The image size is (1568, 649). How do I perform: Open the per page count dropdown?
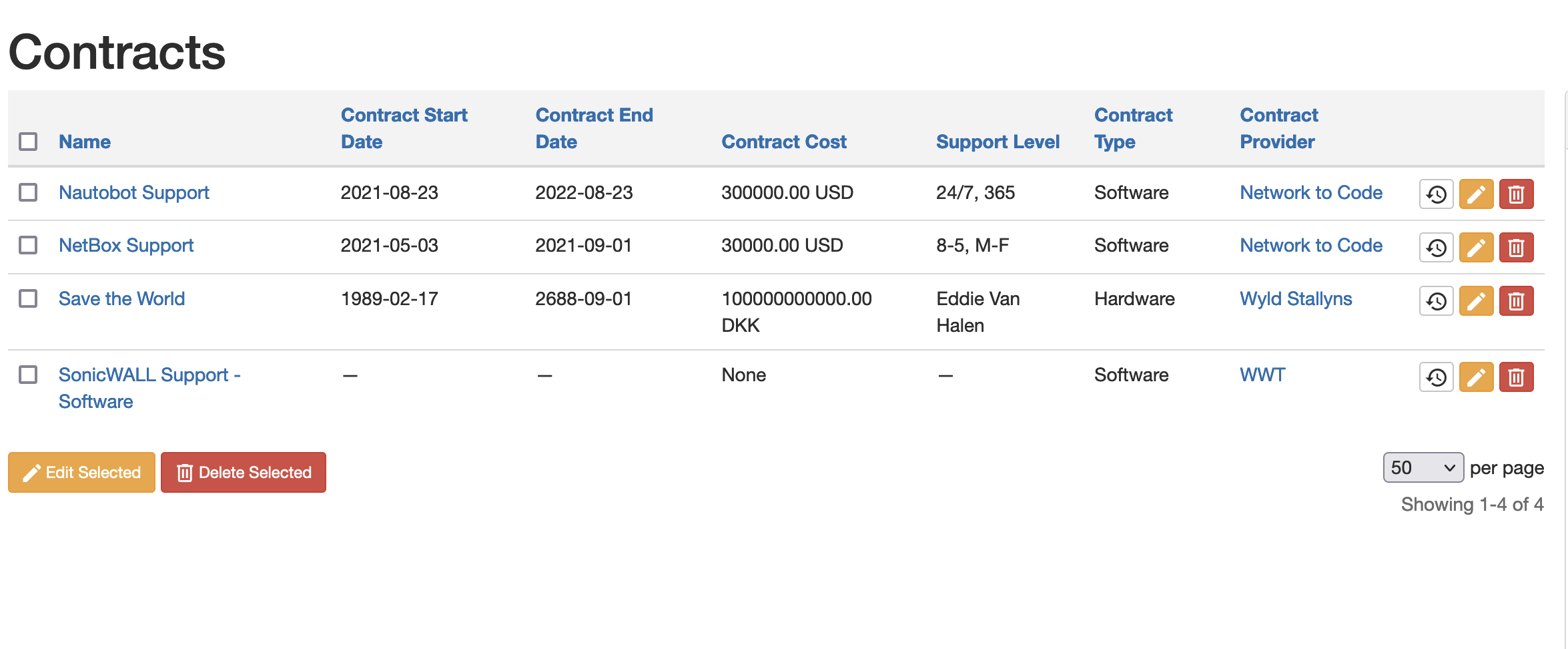pos(1423,467)
